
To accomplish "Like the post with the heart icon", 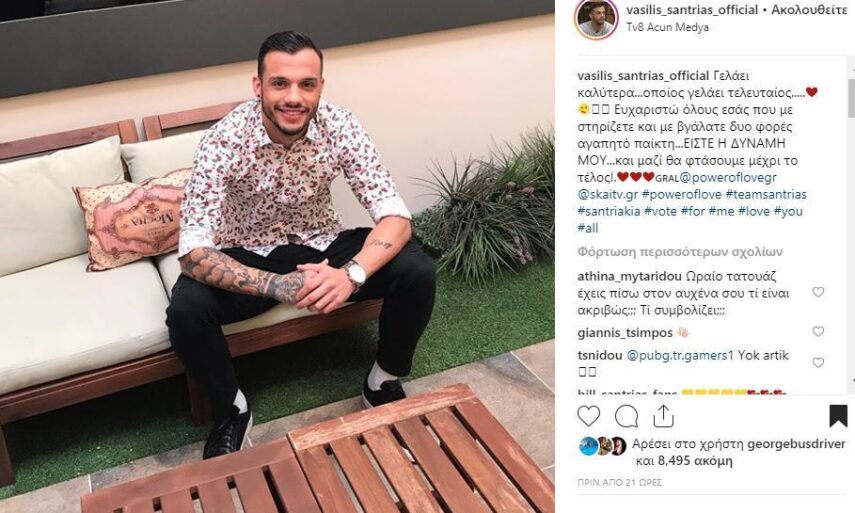I will point(588,417).
